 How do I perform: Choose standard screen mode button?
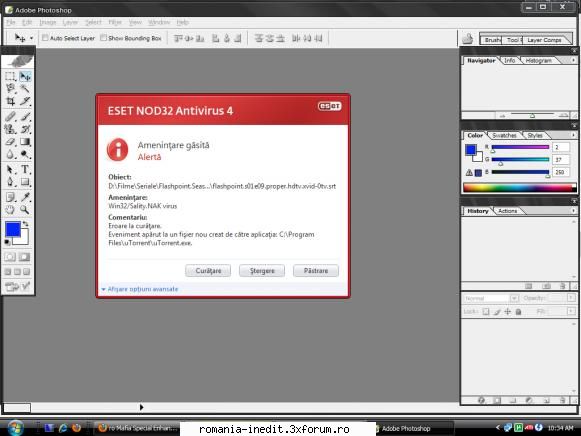coord(7,272)
